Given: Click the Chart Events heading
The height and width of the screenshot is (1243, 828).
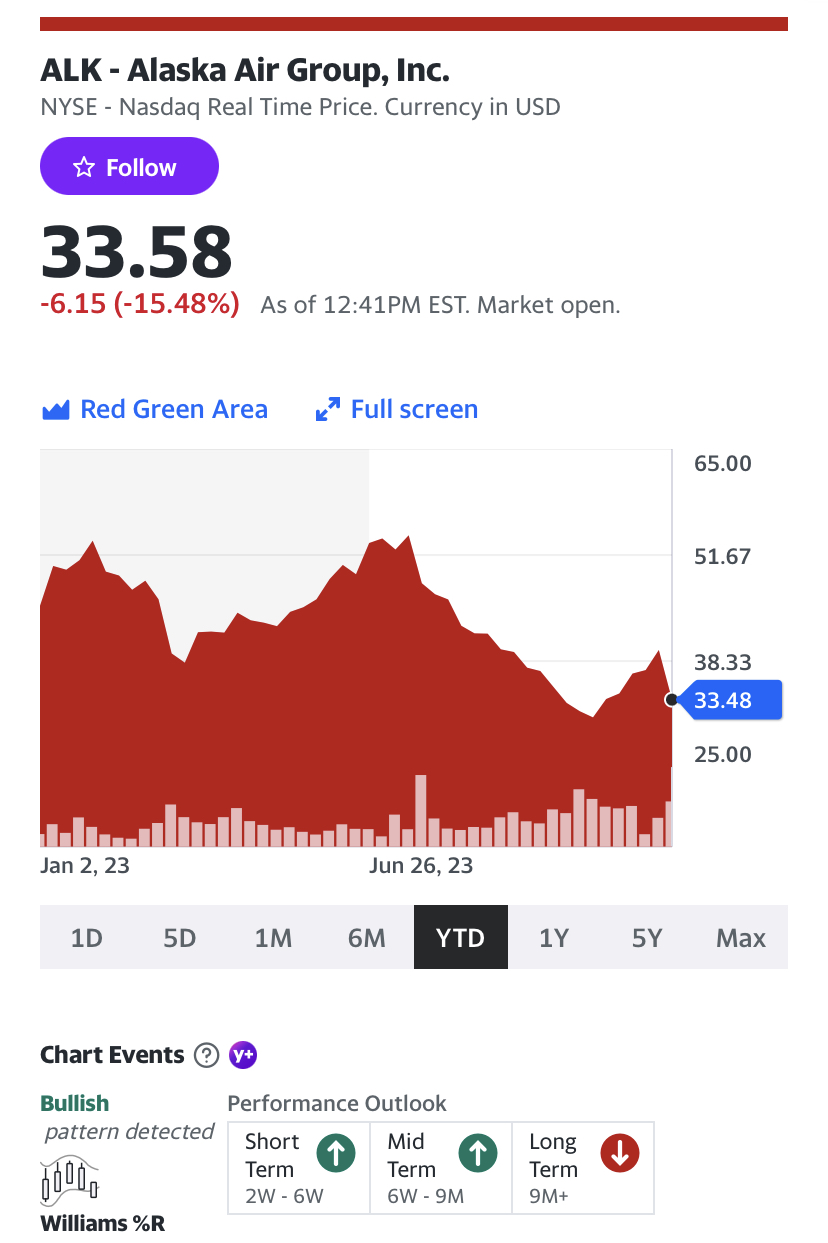Looking at the screenshot, I should [x=112, y=1055].
